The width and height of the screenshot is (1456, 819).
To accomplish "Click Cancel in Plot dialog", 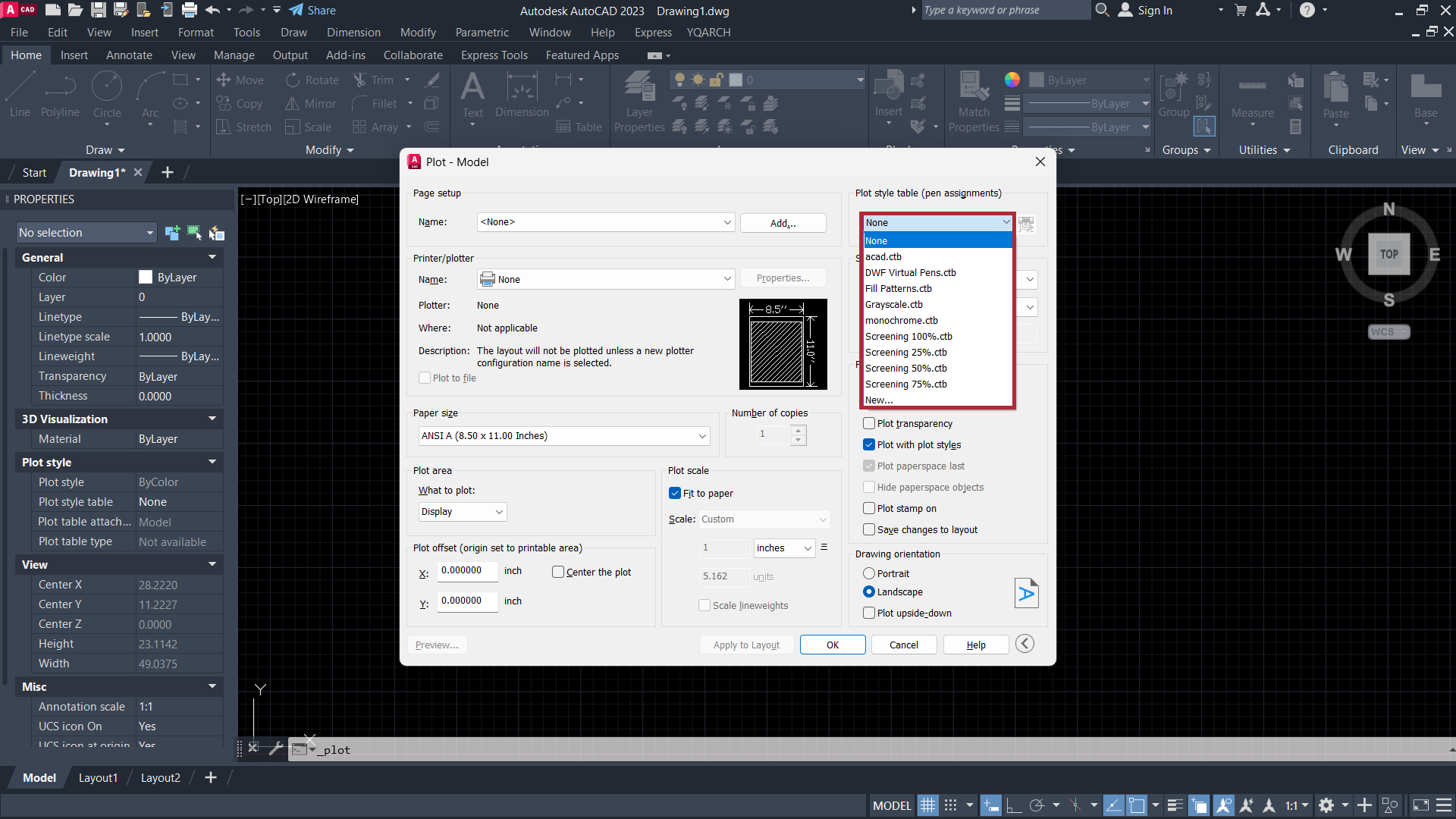I will coord(903,645).
